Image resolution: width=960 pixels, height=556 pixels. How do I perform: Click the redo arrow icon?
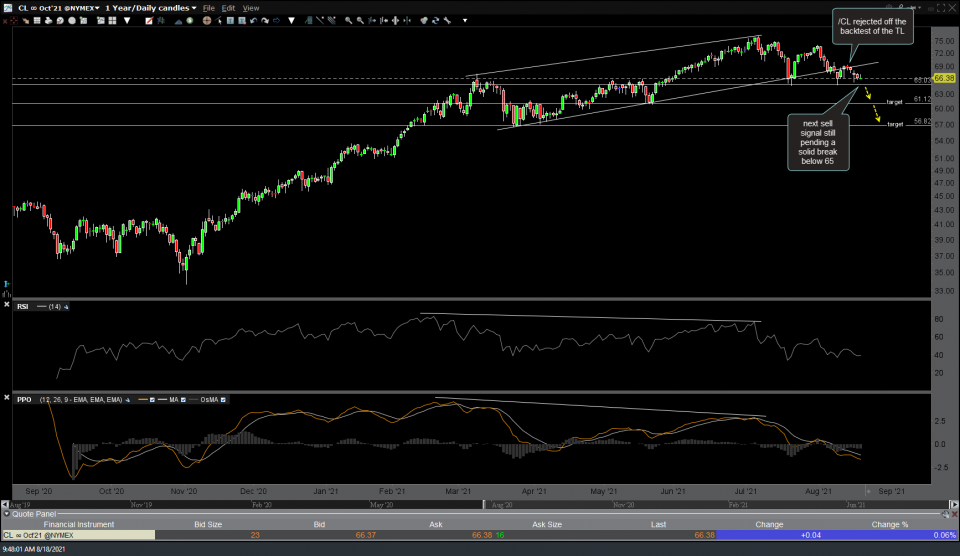coord(264,21)
